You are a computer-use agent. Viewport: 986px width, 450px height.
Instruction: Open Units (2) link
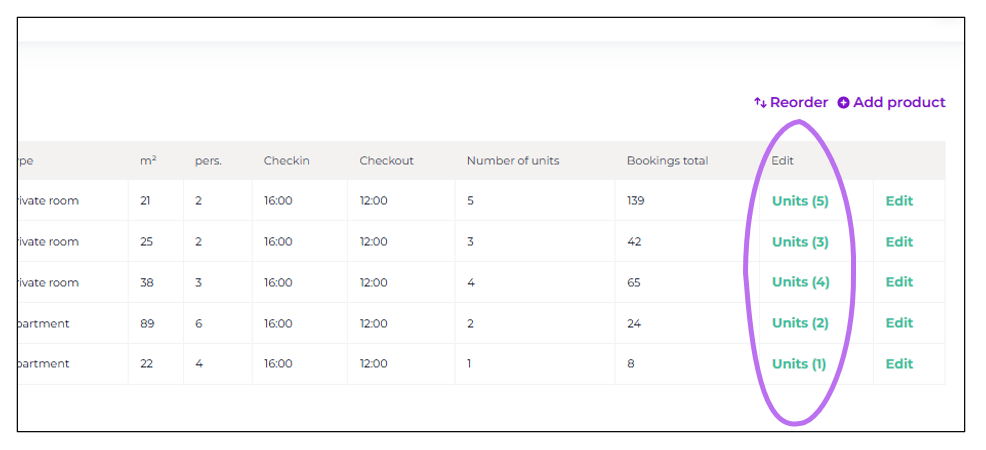point(800,323)
